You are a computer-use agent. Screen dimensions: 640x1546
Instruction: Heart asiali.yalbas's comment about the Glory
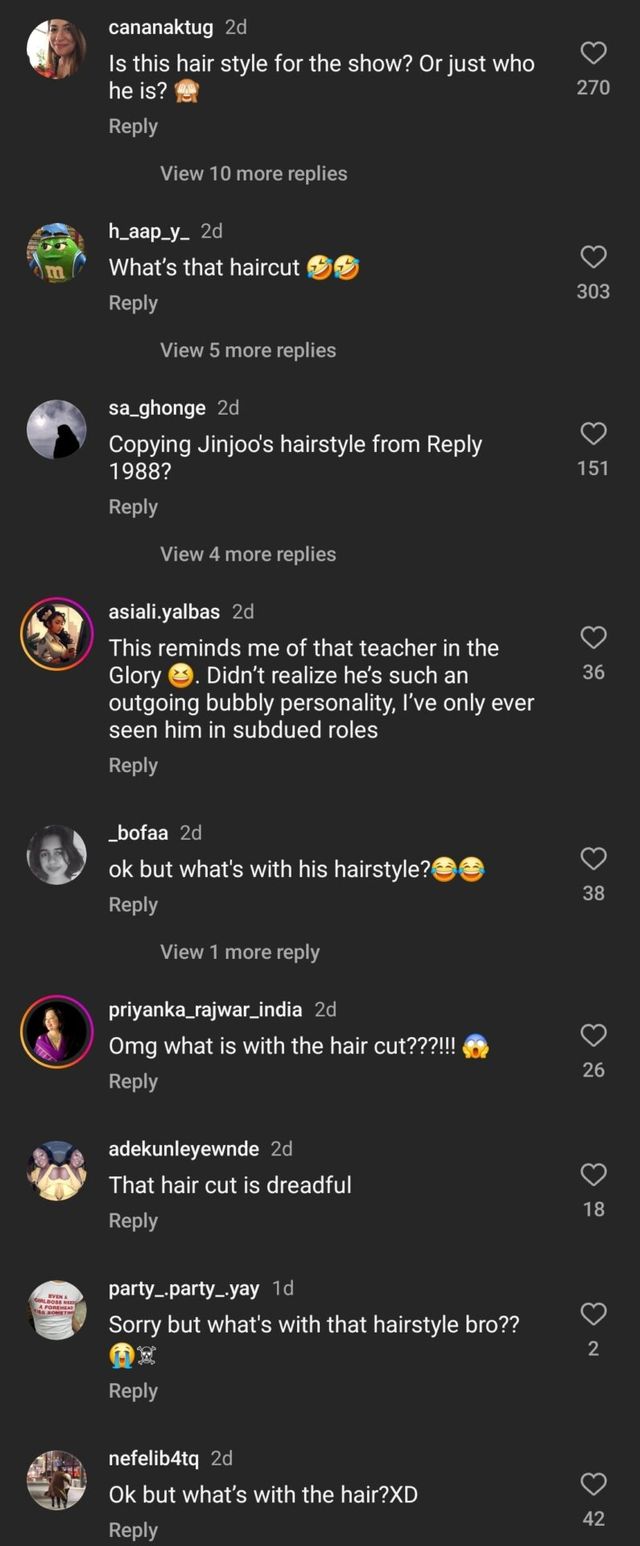point(593,637)
